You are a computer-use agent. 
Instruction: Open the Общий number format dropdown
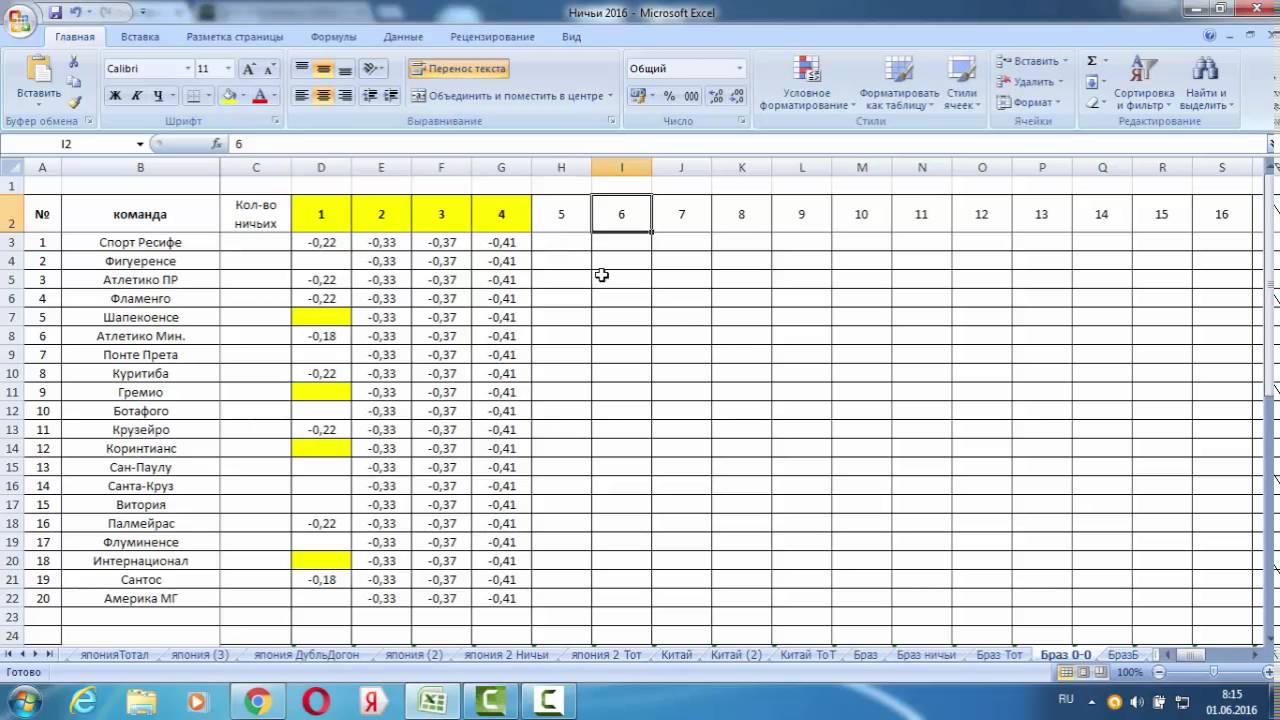pyautogui.click(x=740, y=69)
